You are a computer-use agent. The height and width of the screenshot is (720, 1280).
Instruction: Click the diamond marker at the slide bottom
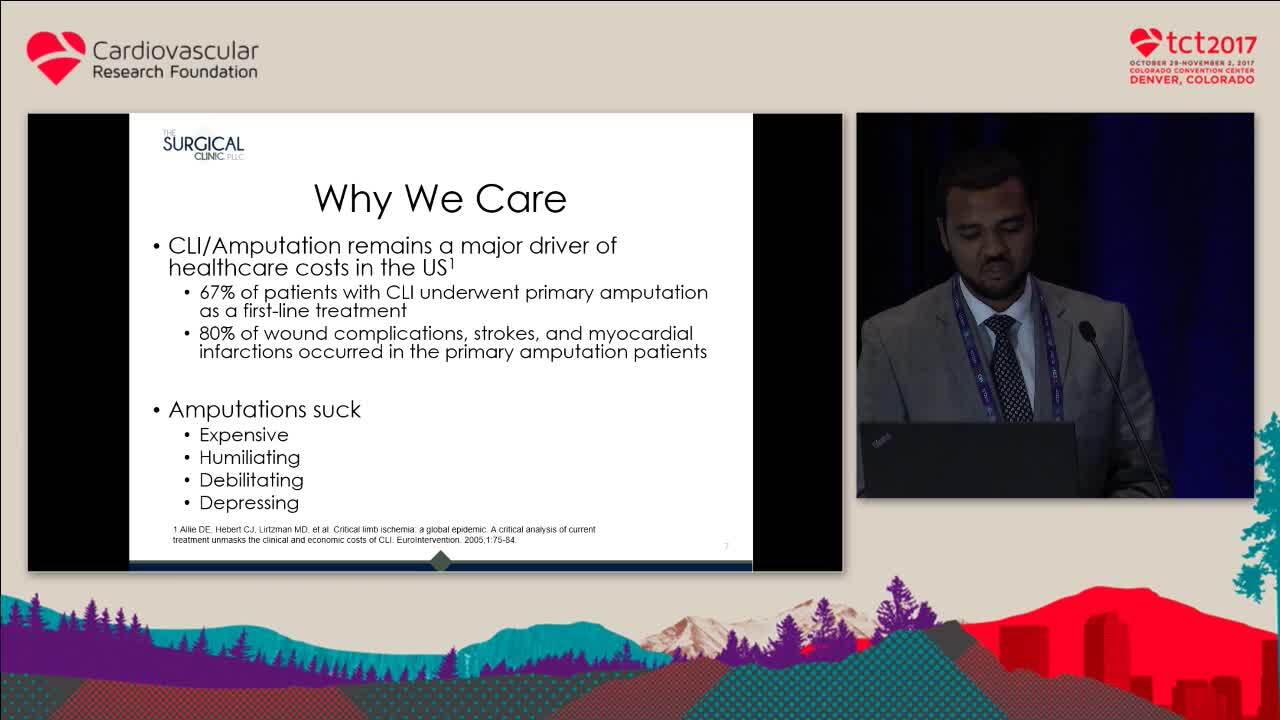pyautogui.click(x=440, y=561)
